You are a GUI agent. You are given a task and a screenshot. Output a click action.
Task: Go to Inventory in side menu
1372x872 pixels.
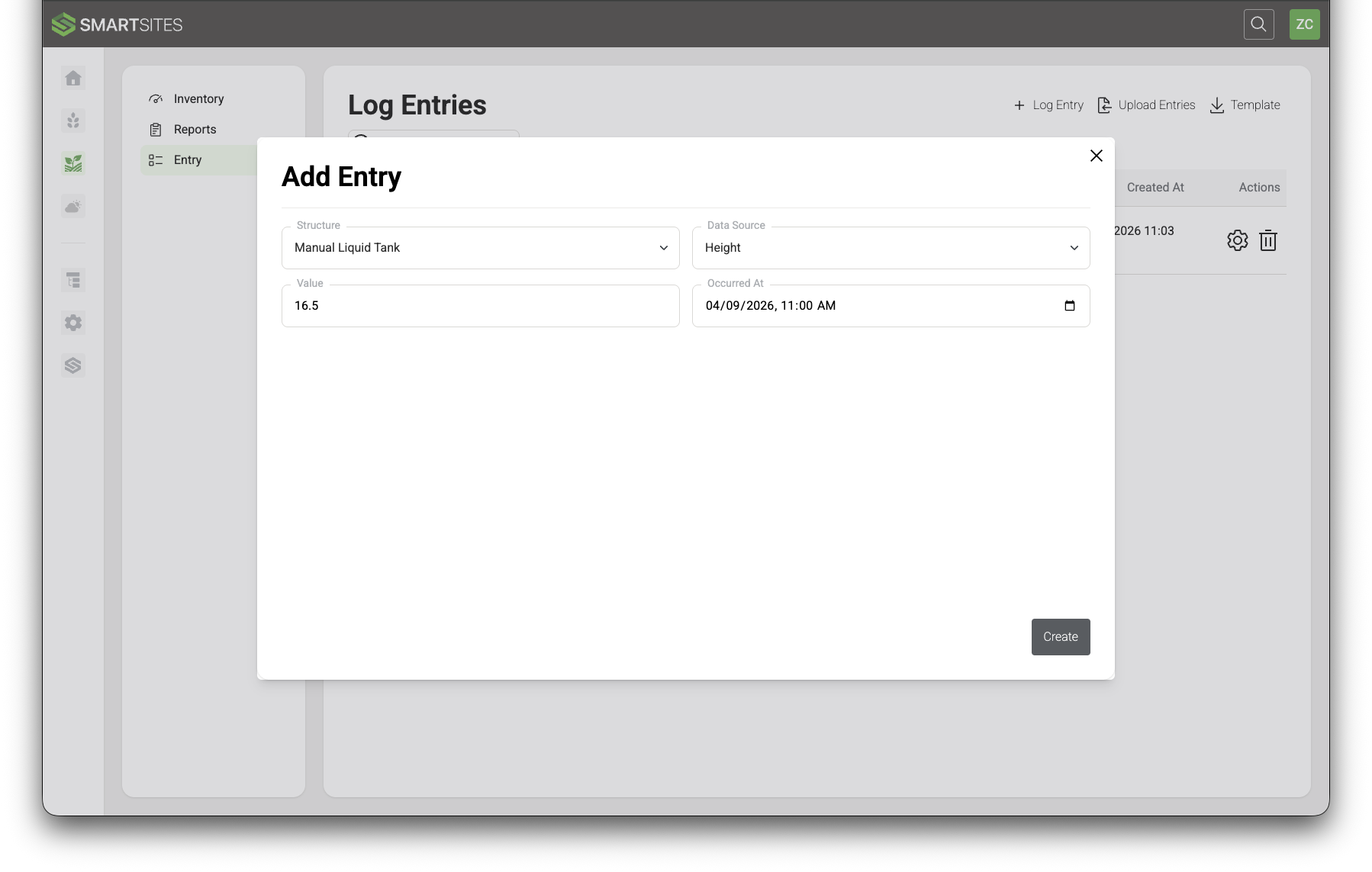coord(198,99)
